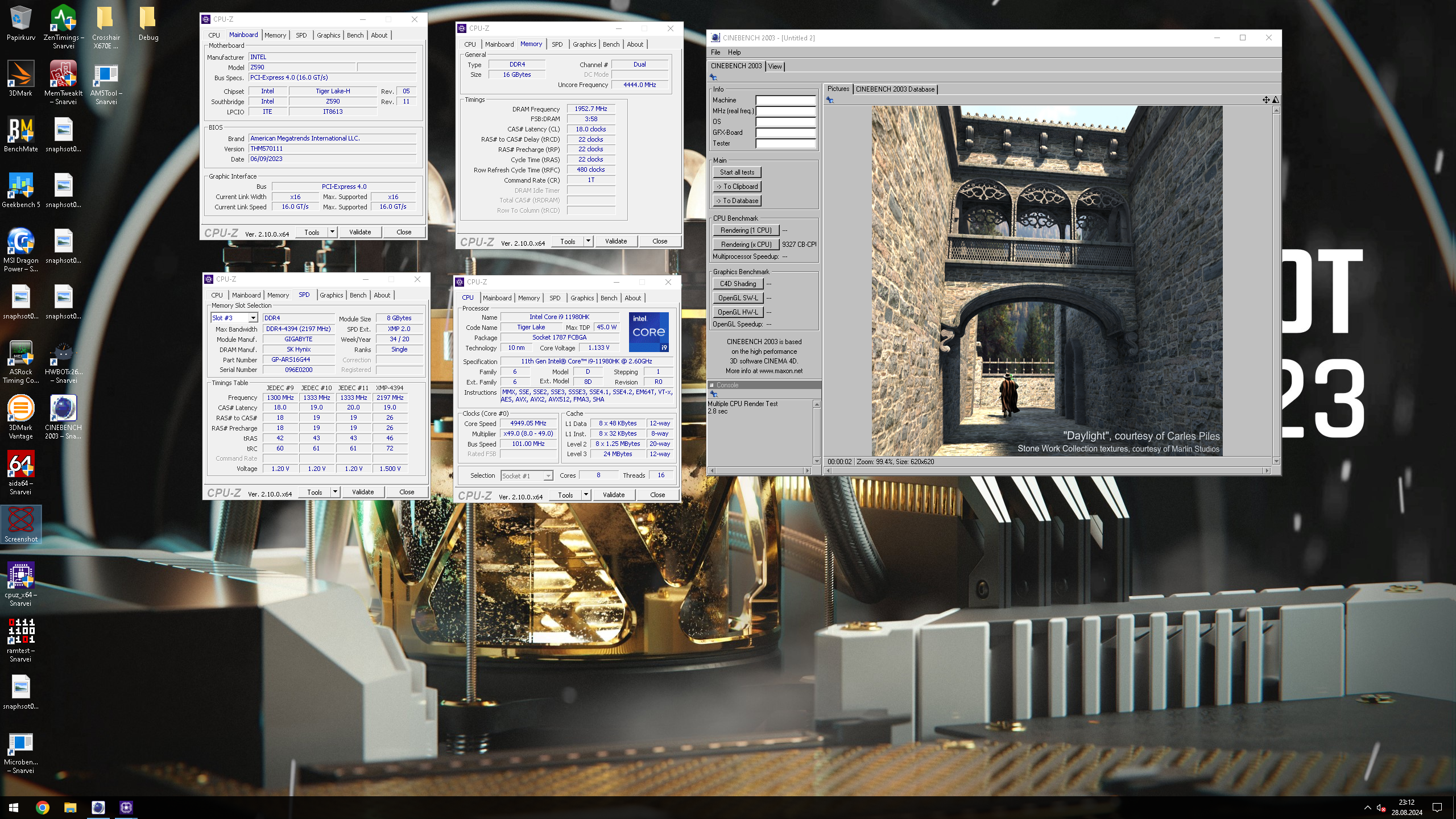
Task: Expand Tools arrow in SPD CPU-Z window
Action: click(335, 492)
